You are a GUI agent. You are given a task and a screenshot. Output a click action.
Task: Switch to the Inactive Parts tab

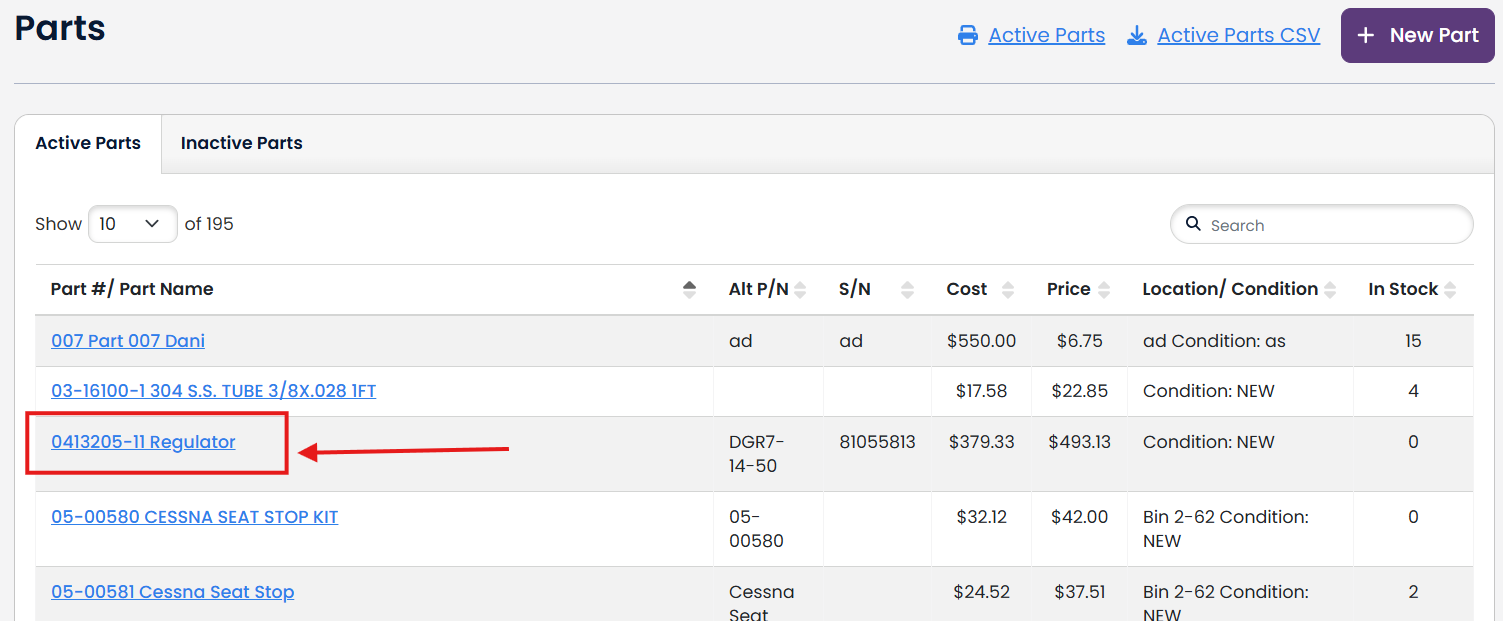pos(241,143)
